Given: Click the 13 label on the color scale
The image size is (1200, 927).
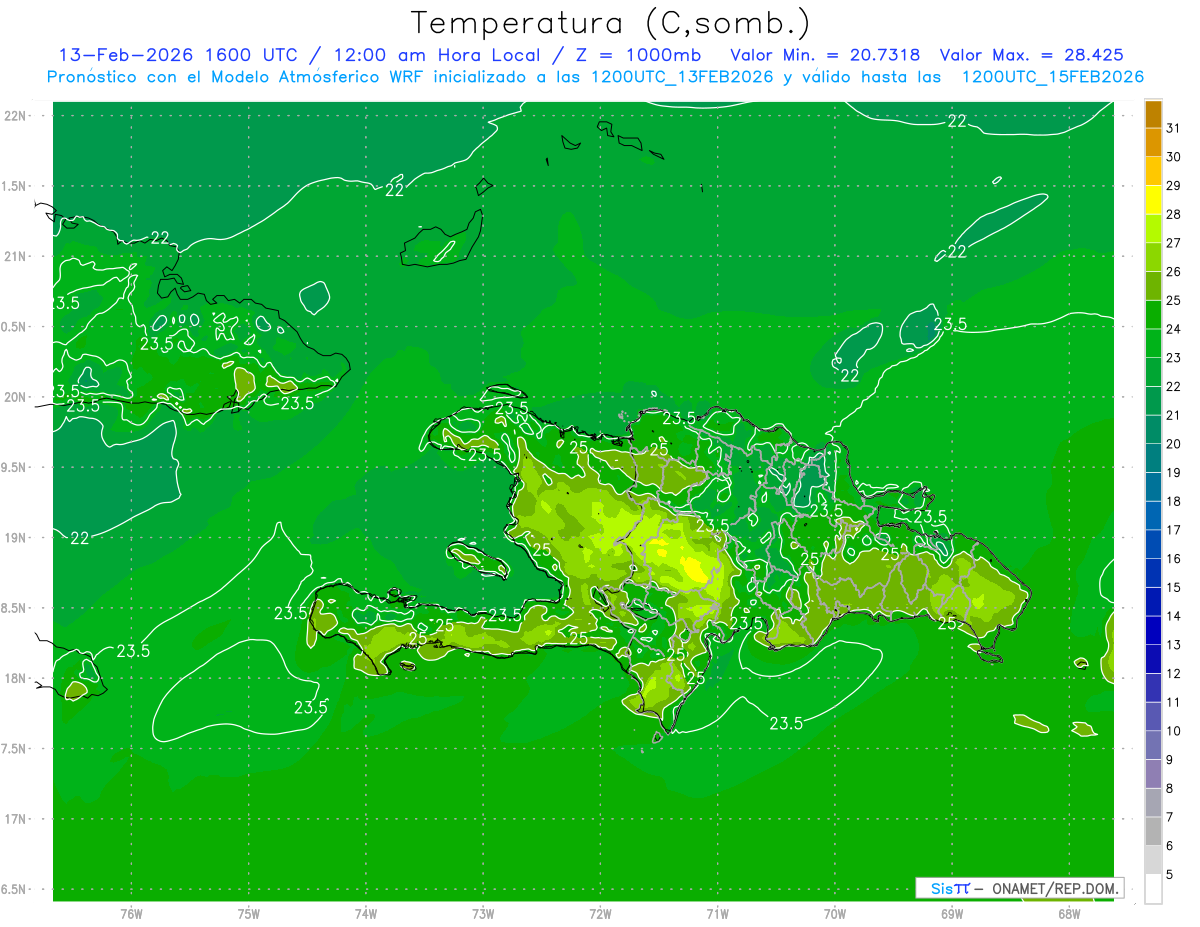Looking at the screenshot, I should pyautogui.click(x=1174, y=645).
